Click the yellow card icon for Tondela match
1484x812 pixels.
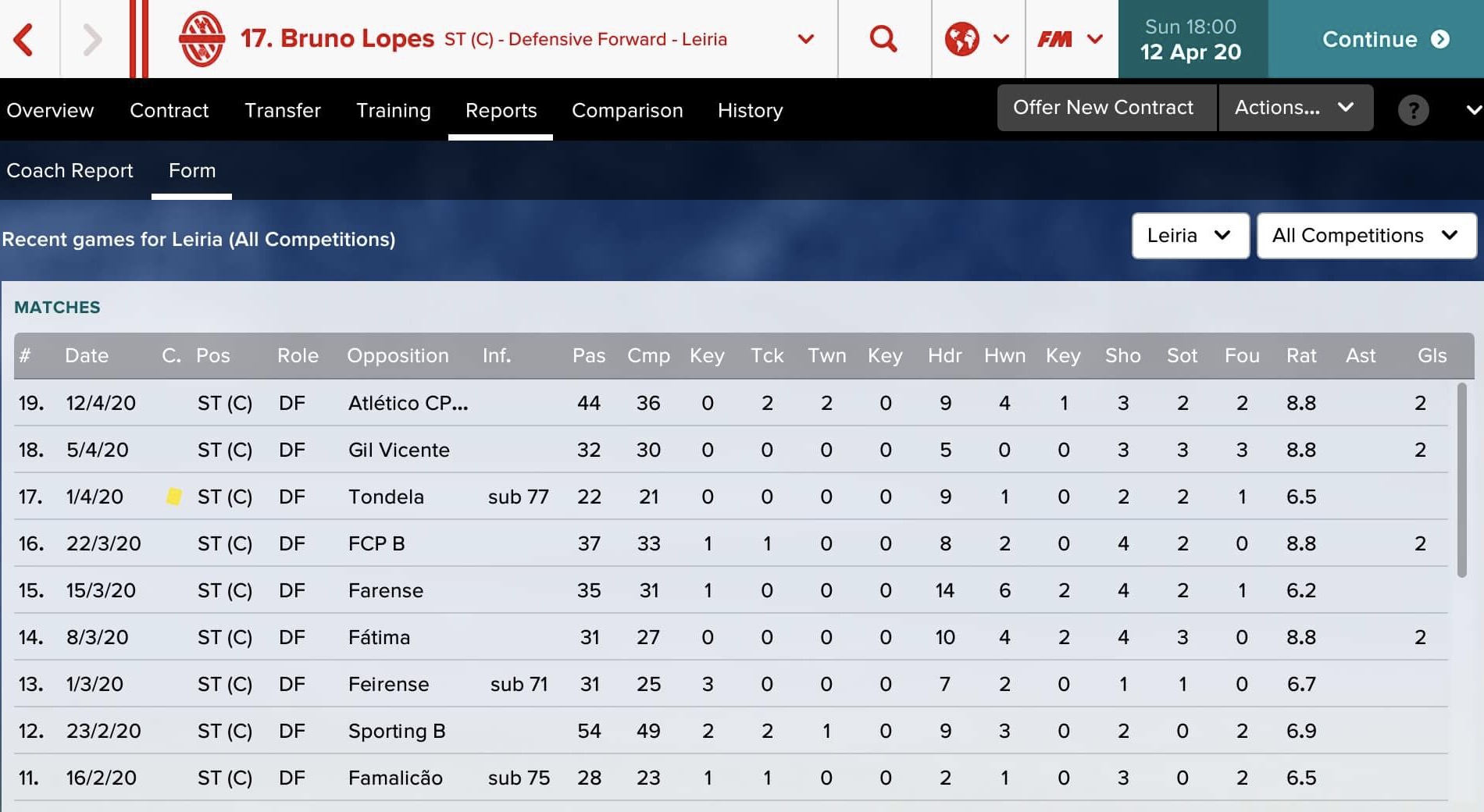pos(173,496)
